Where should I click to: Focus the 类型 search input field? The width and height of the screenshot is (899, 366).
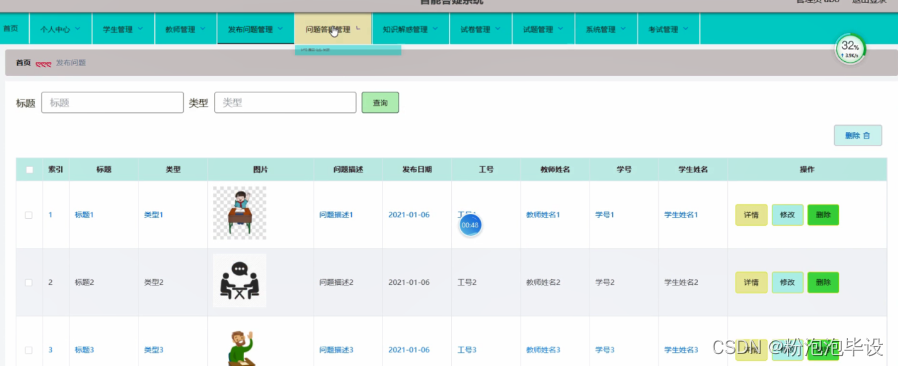pos(286,103)
